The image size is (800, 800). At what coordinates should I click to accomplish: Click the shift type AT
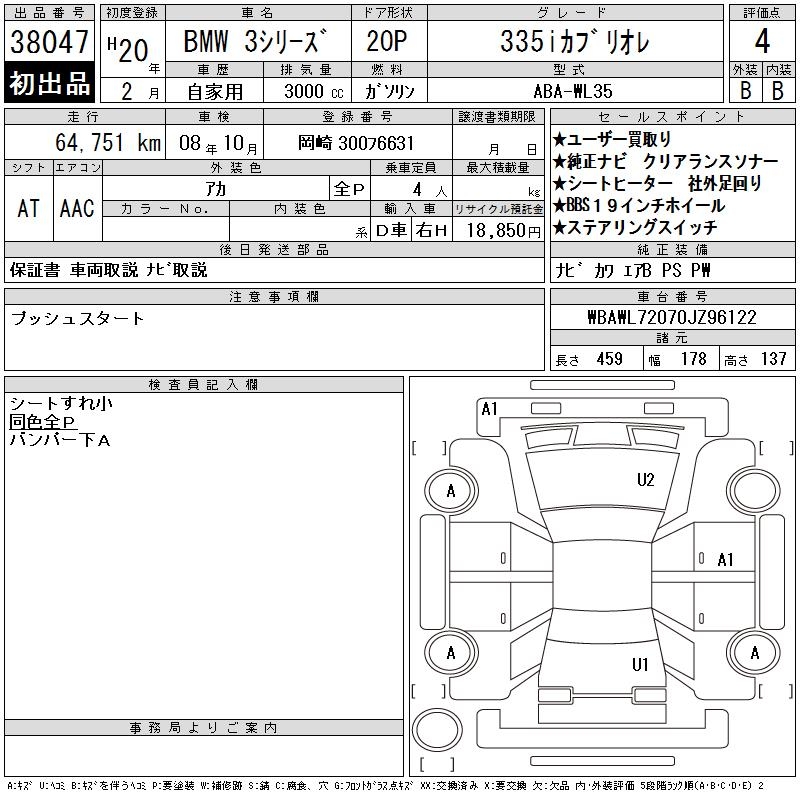click(29, 208)
